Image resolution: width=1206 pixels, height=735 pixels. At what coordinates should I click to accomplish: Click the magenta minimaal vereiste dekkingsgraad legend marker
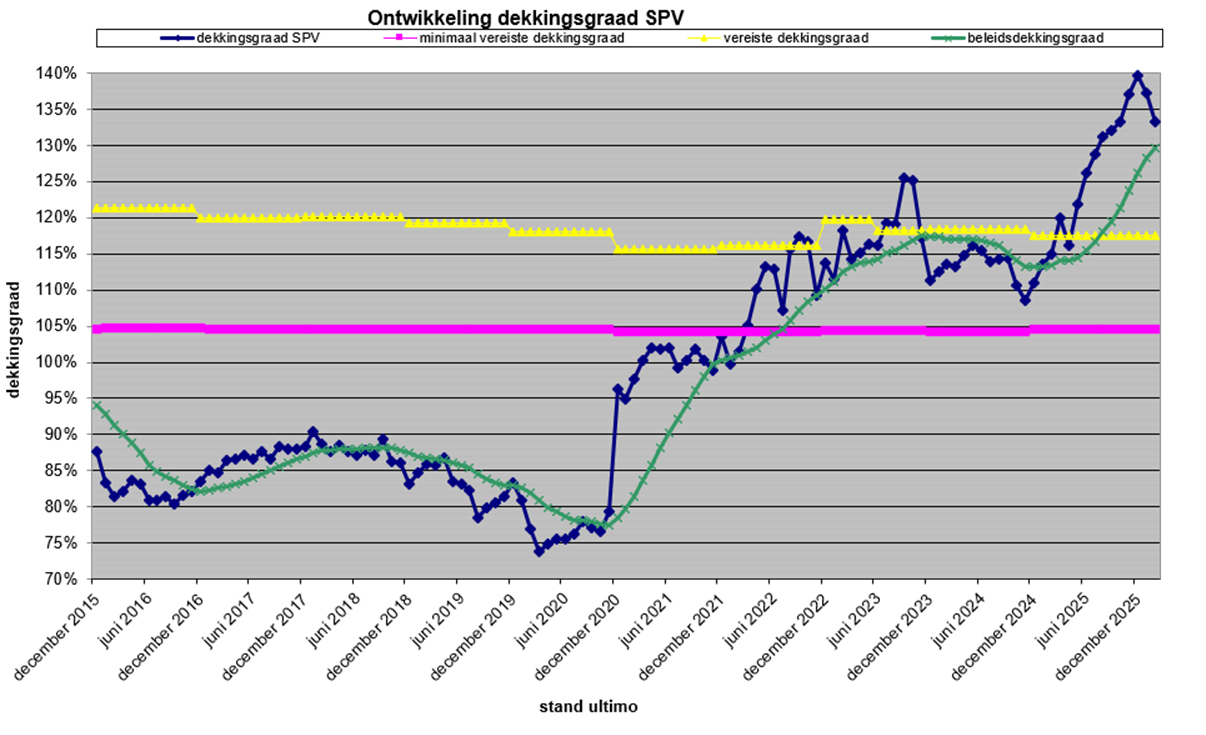[x=400, y=38]
